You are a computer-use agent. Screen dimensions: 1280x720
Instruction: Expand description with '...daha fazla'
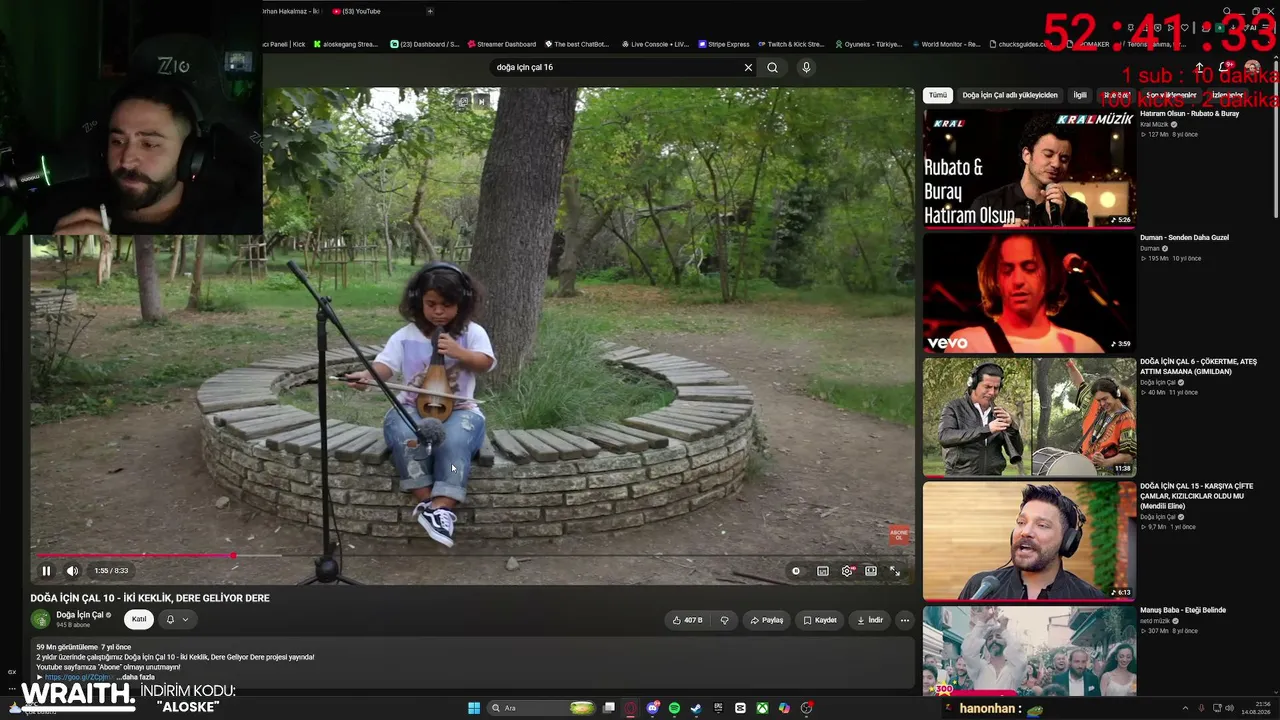(x=135, y=677)
